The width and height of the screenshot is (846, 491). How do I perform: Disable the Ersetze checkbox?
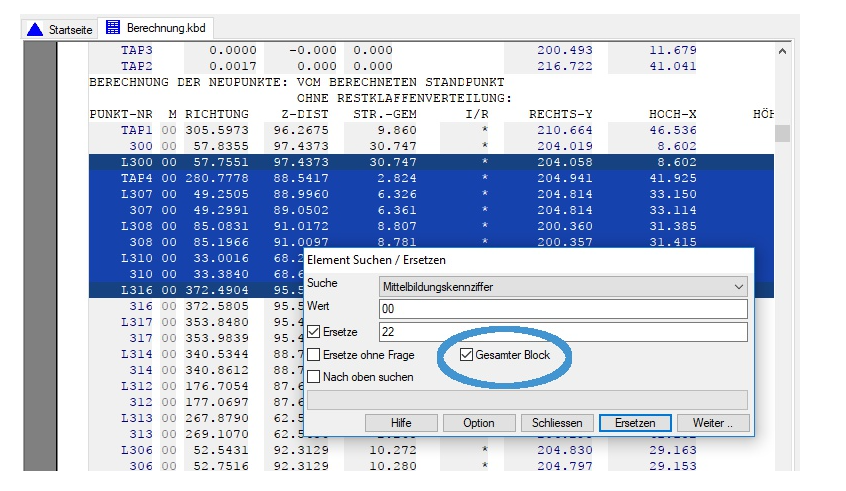click(314, 332)
